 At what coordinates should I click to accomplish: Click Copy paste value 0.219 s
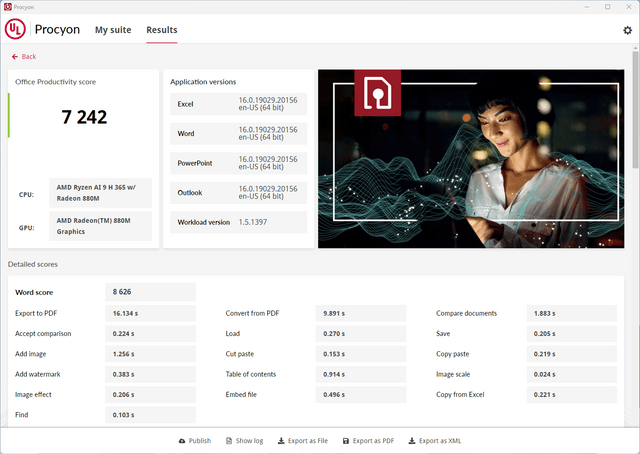pyautogui.click(x=571, y=354)
